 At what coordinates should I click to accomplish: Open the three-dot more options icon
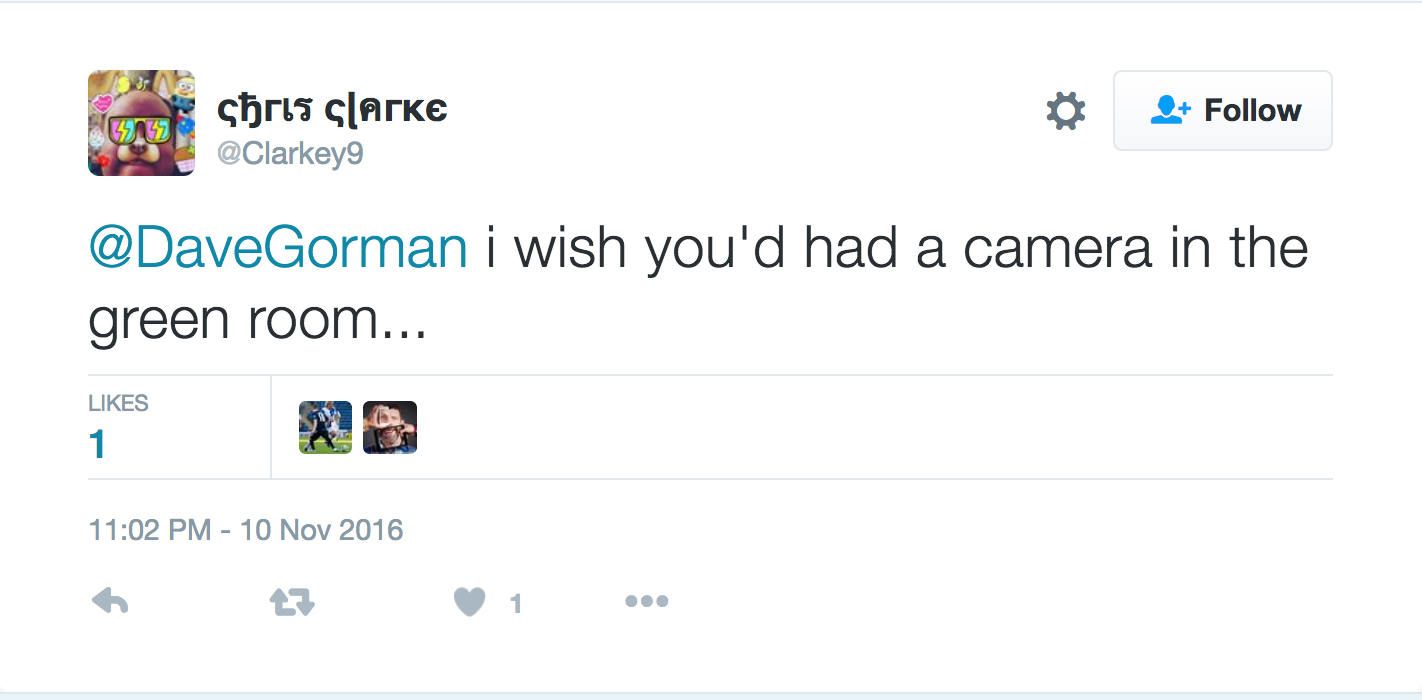coord(646,601)
